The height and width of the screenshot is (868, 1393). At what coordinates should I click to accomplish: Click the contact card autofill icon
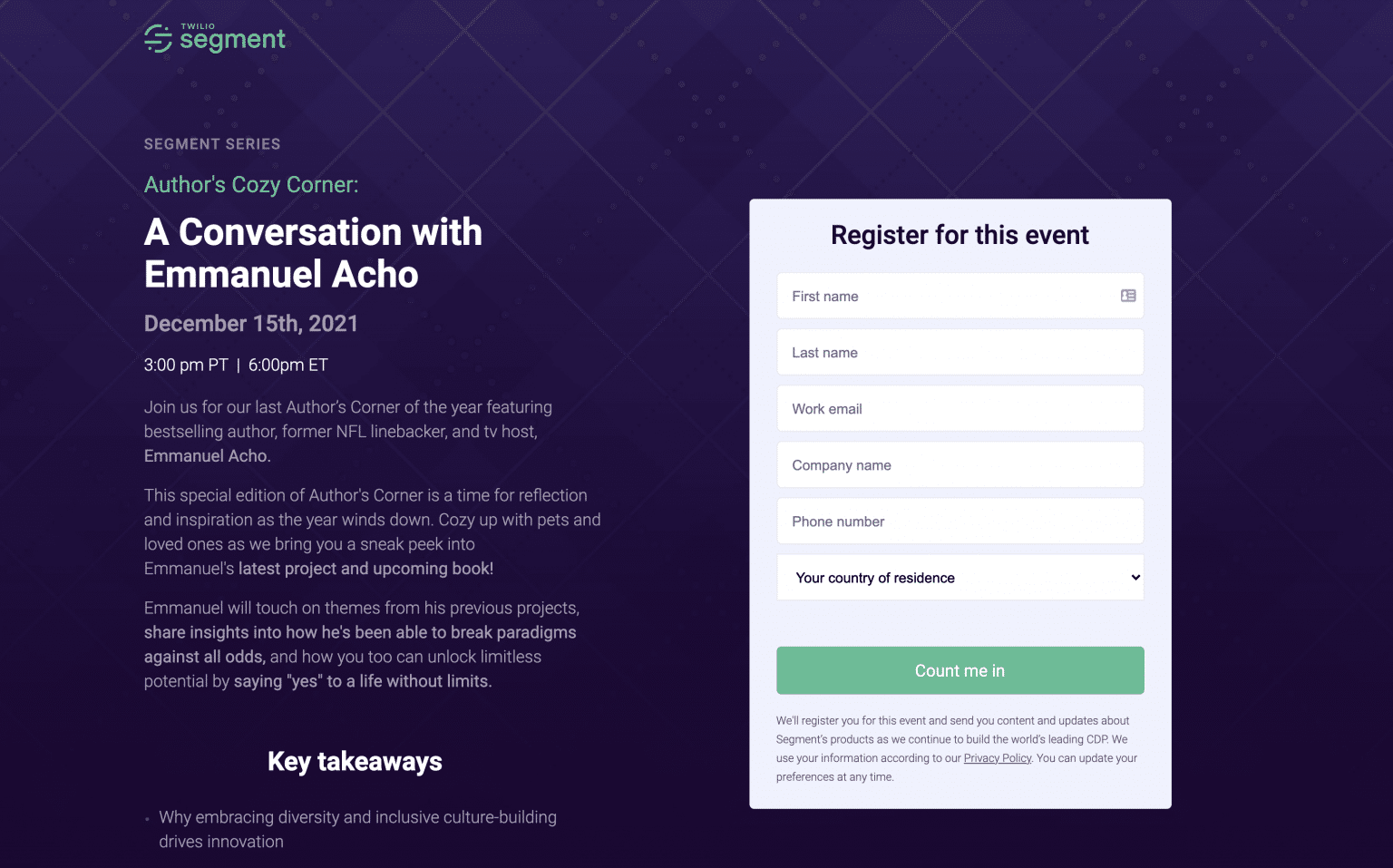point(1128,296)
